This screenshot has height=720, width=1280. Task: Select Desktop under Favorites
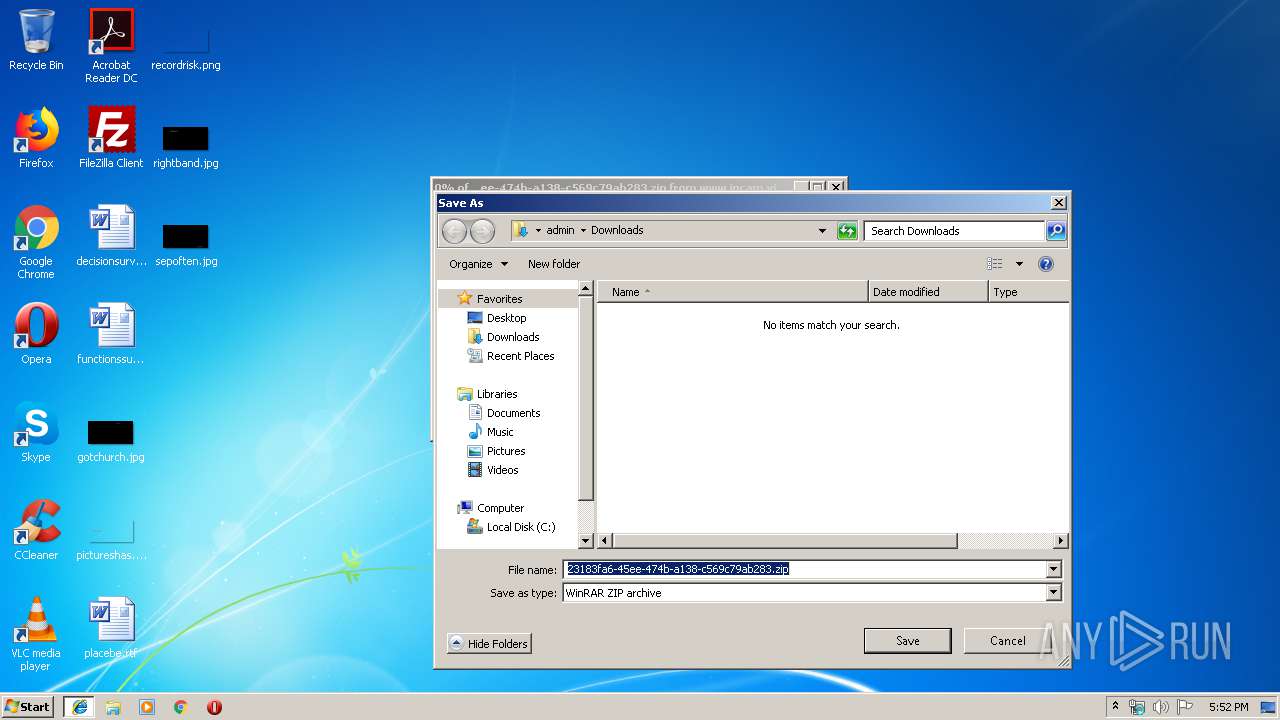pyautogui.click(x=506, y=318)
